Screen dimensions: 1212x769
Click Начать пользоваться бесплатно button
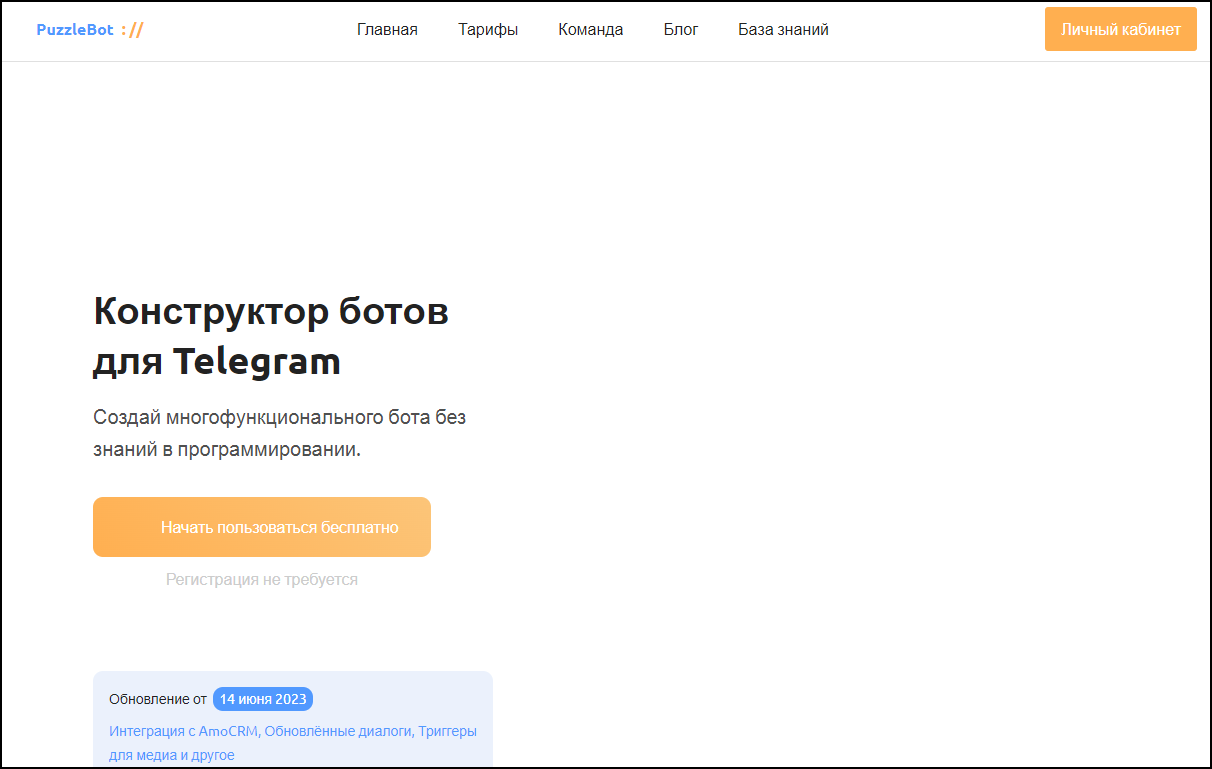coord(262,527)
